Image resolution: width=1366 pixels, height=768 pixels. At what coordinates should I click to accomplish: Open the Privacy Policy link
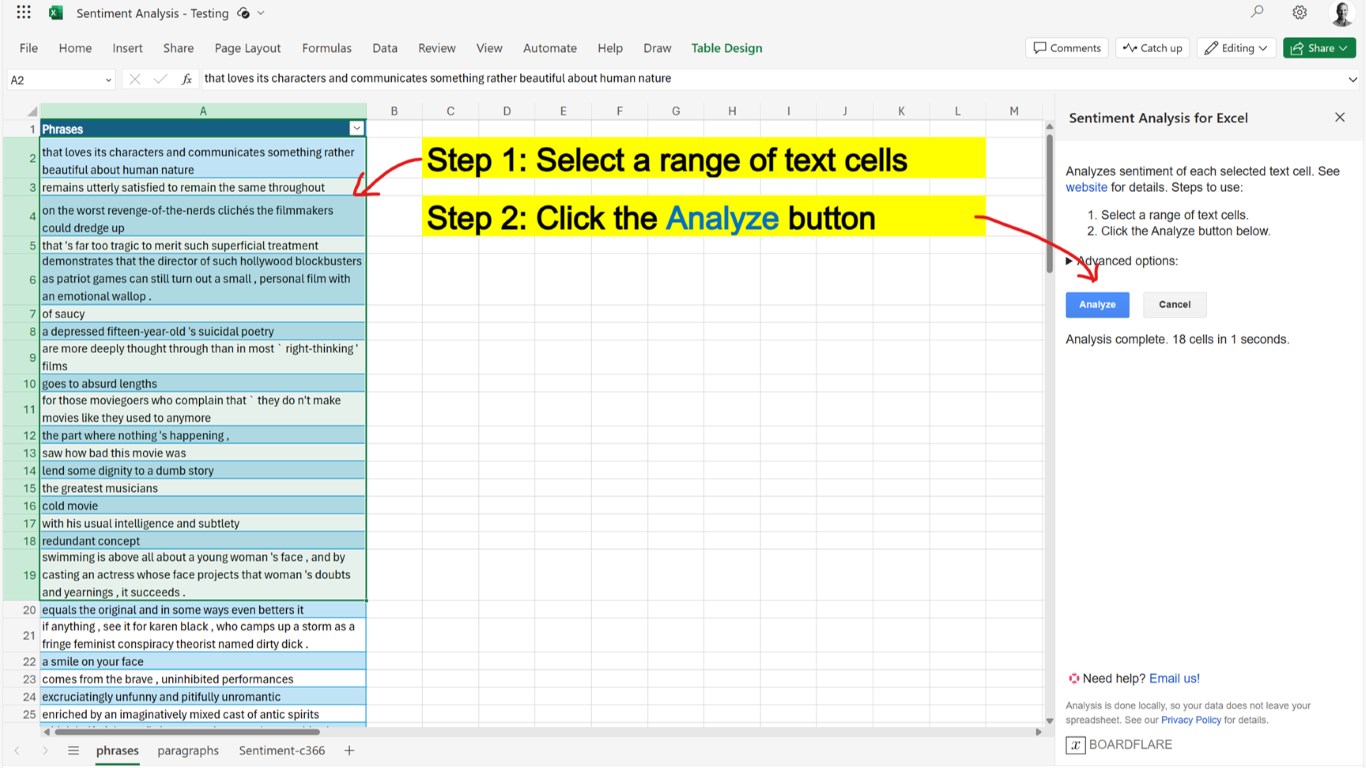click(1191, 720)
